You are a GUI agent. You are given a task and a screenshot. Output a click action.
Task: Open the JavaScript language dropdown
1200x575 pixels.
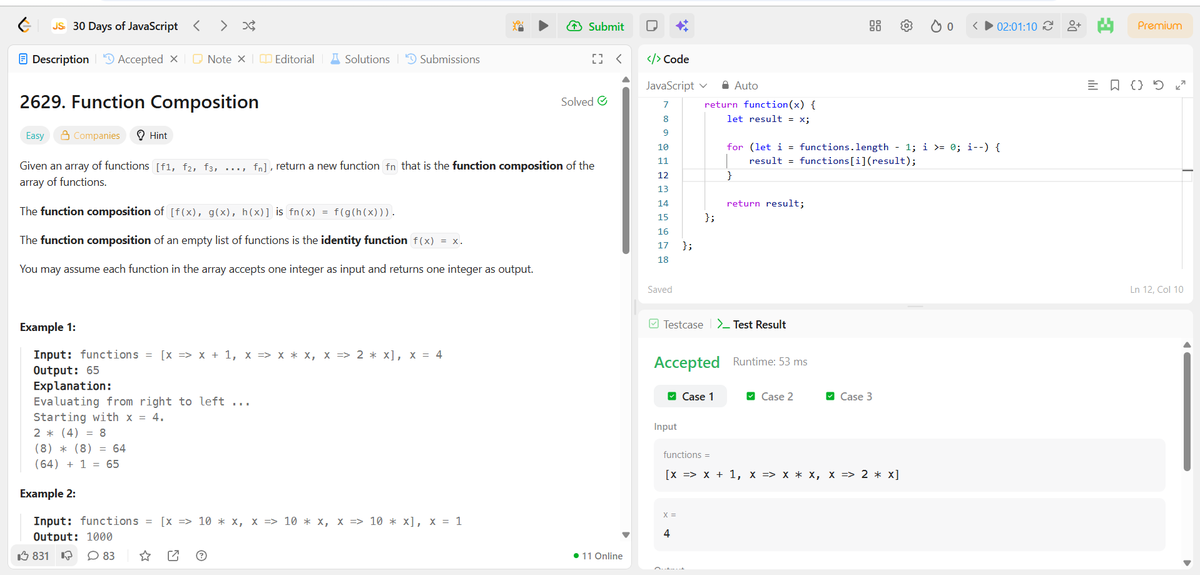[676, 86]
